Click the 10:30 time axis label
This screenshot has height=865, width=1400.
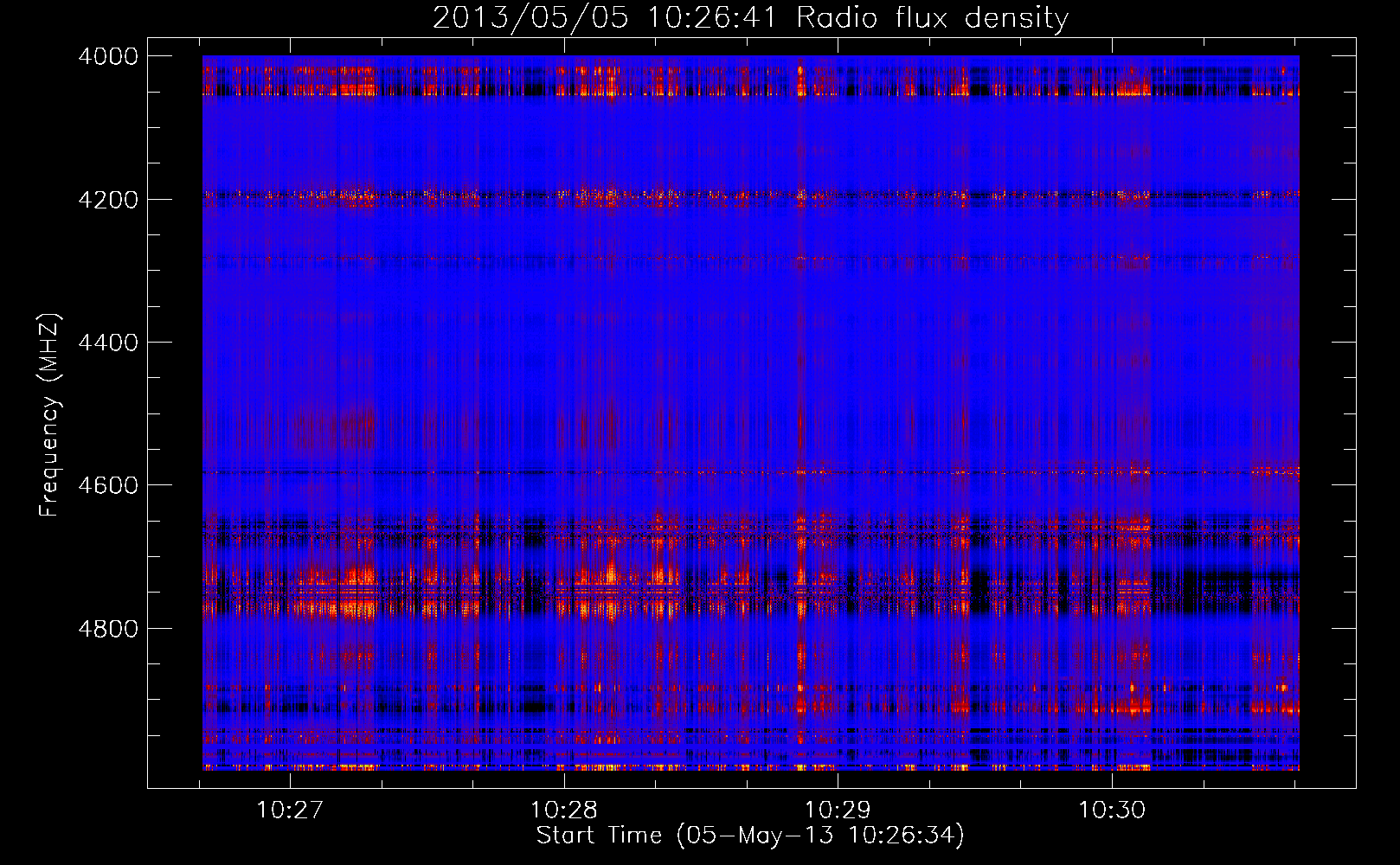coord(1112,810)
